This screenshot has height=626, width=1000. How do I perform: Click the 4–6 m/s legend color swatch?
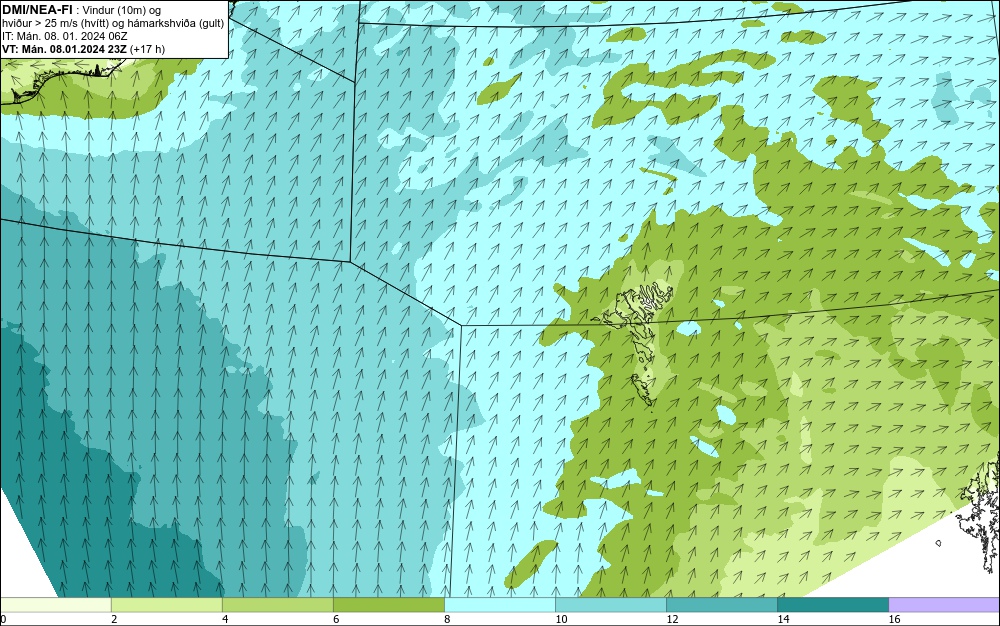277,604
